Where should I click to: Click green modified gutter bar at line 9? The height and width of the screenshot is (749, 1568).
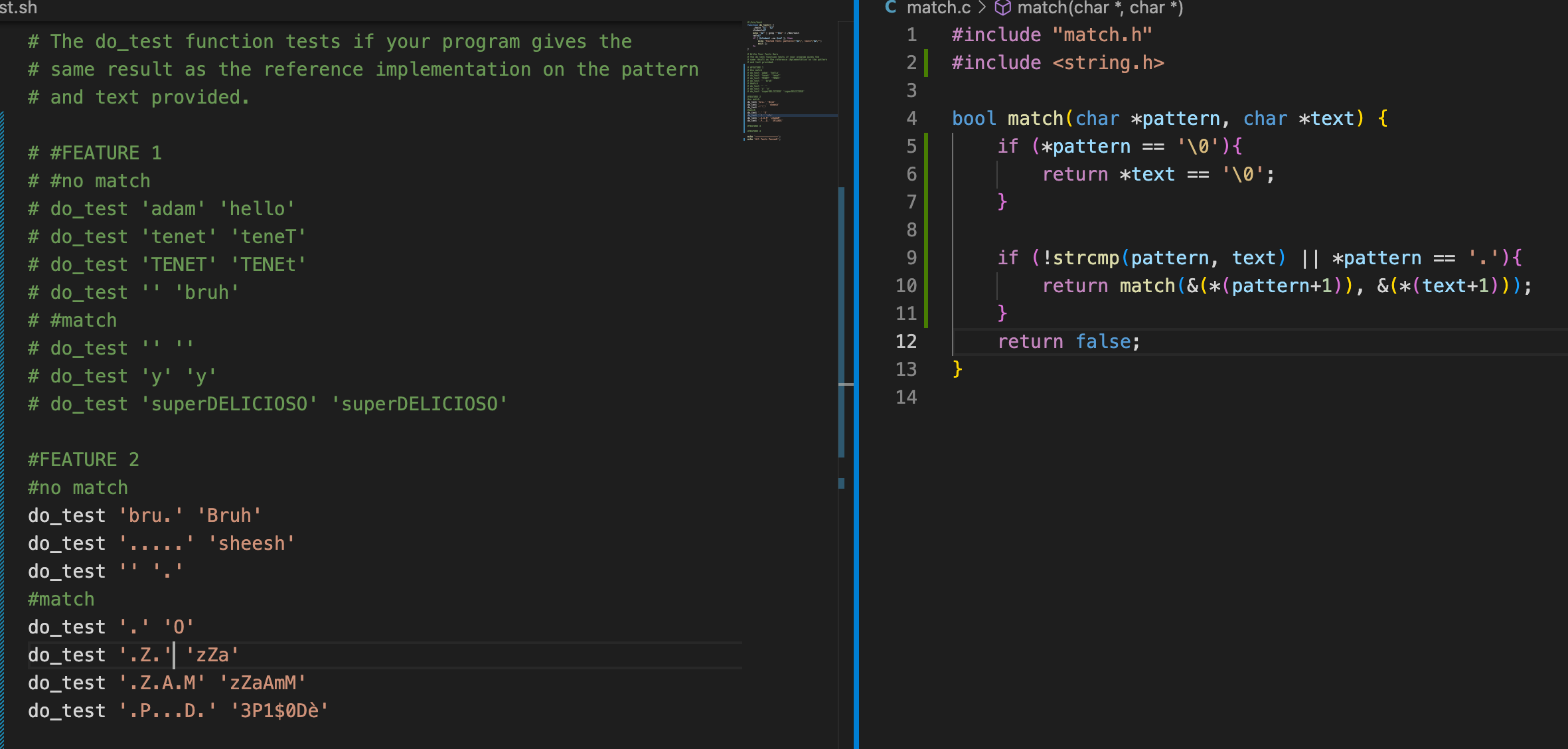(x=926, y=258)
